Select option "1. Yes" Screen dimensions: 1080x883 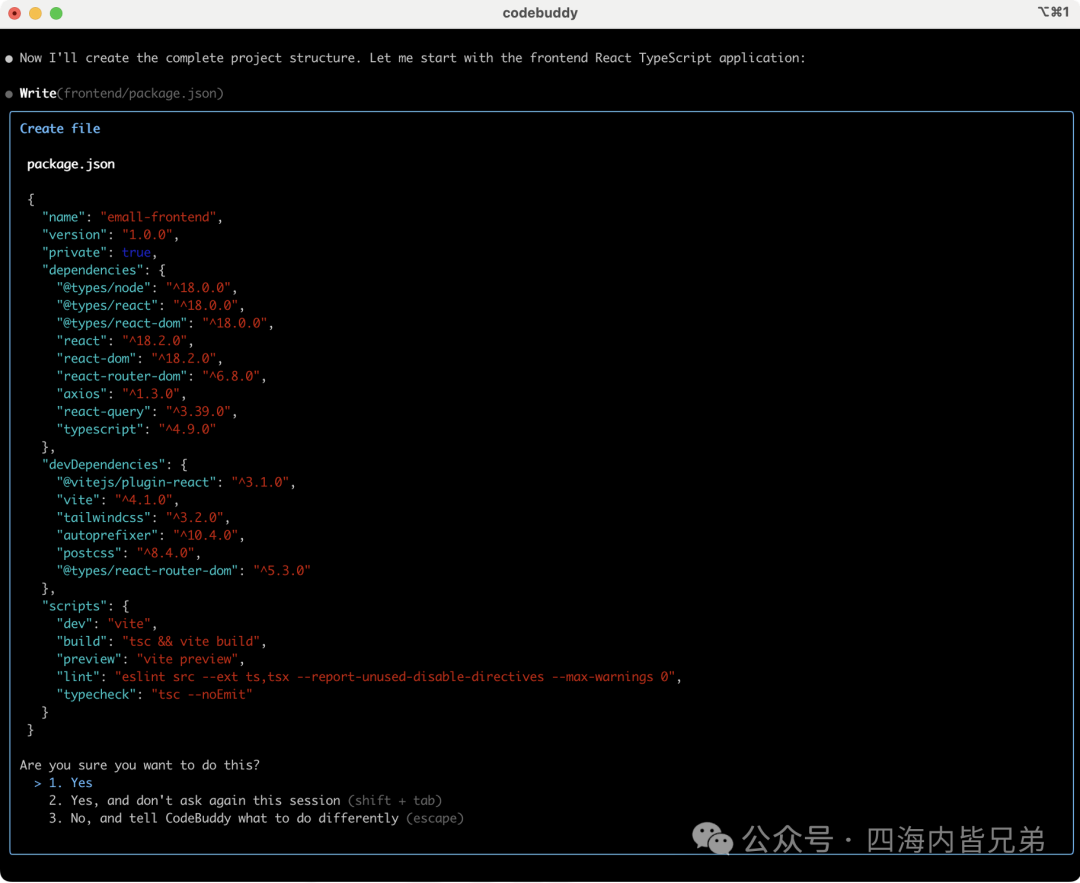70,783
